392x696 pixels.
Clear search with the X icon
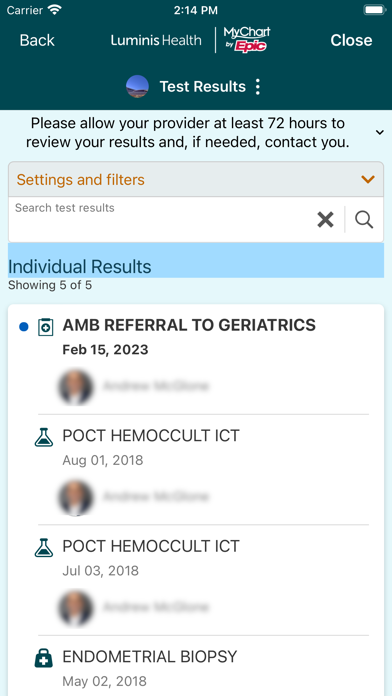pyautogui.click(x=325, y=220)
